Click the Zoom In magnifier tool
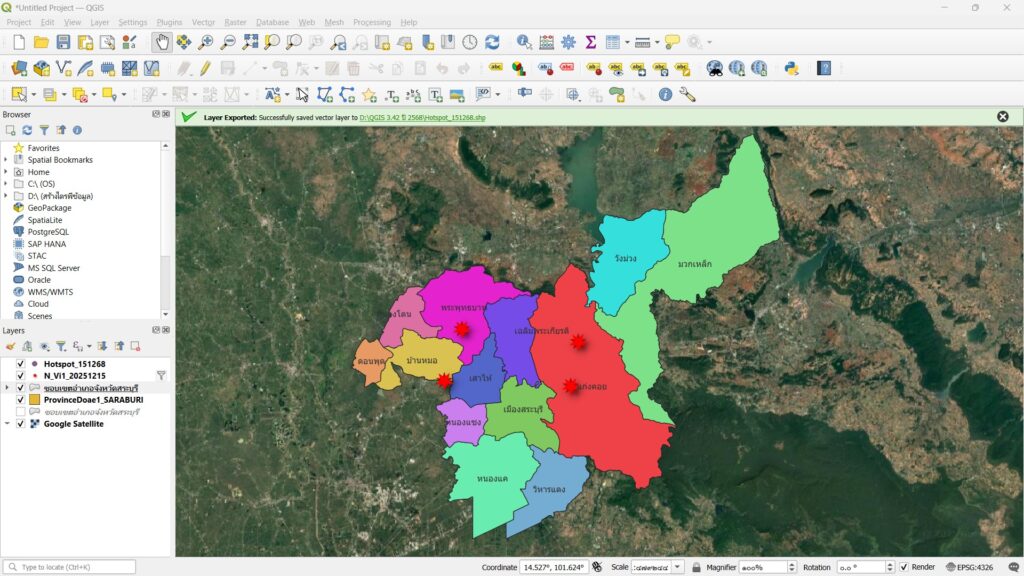Image resolution: width=1024 pixels, height=576 pixels. click(x=206, y=42)
